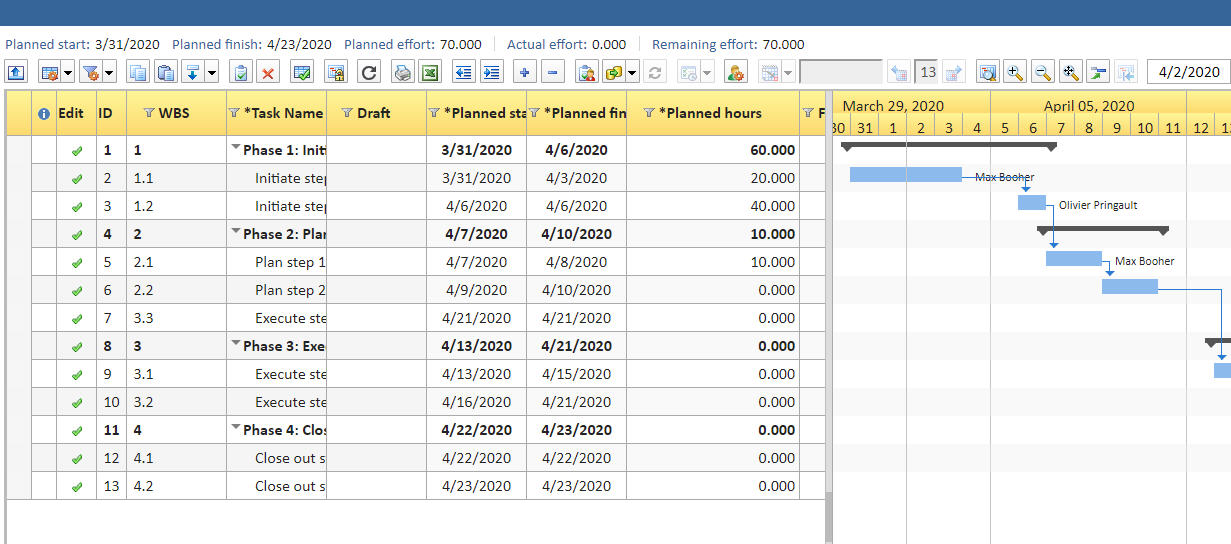Click the Export to Excel icon
Viewport: 1231px width, 544px height.
pyautogui.click(x=430, y=72)
